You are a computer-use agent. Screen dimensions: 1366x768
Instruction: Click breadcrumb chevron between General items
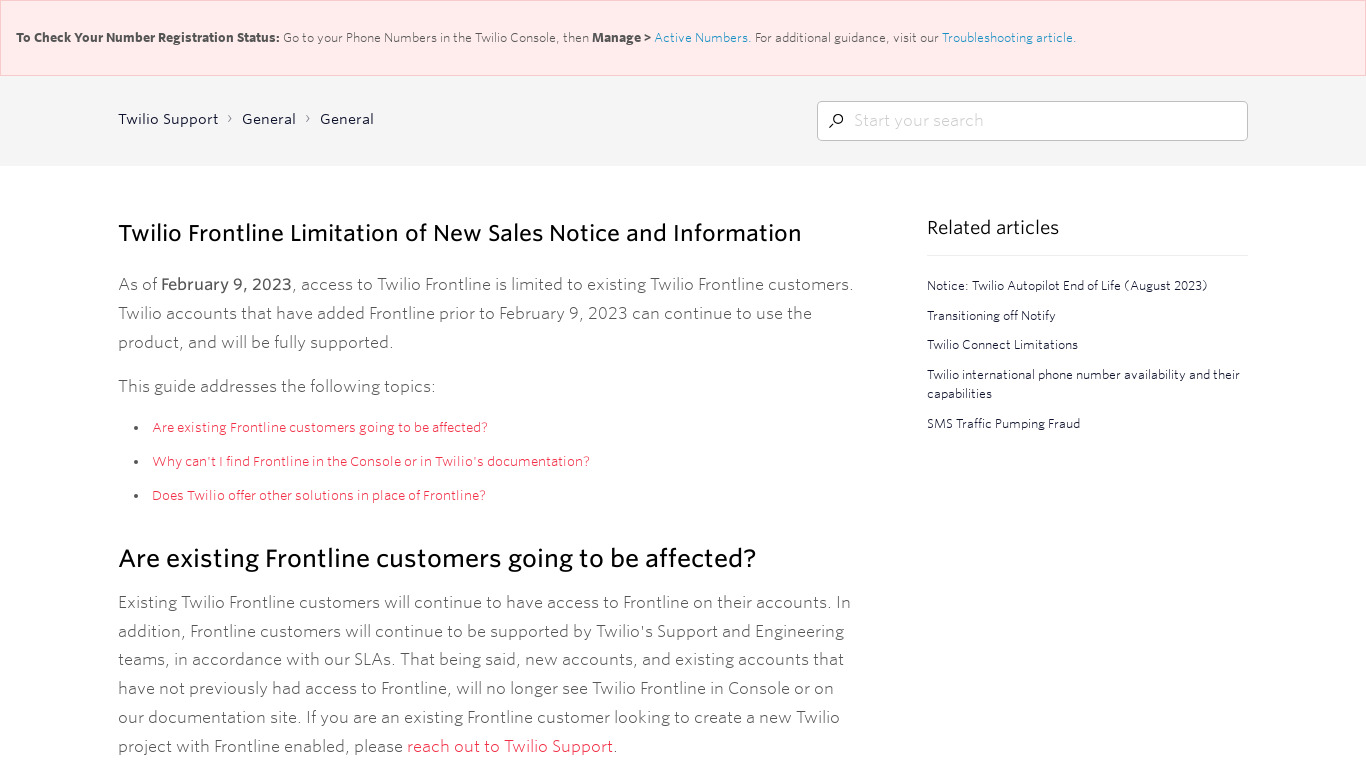coord(308,119)
